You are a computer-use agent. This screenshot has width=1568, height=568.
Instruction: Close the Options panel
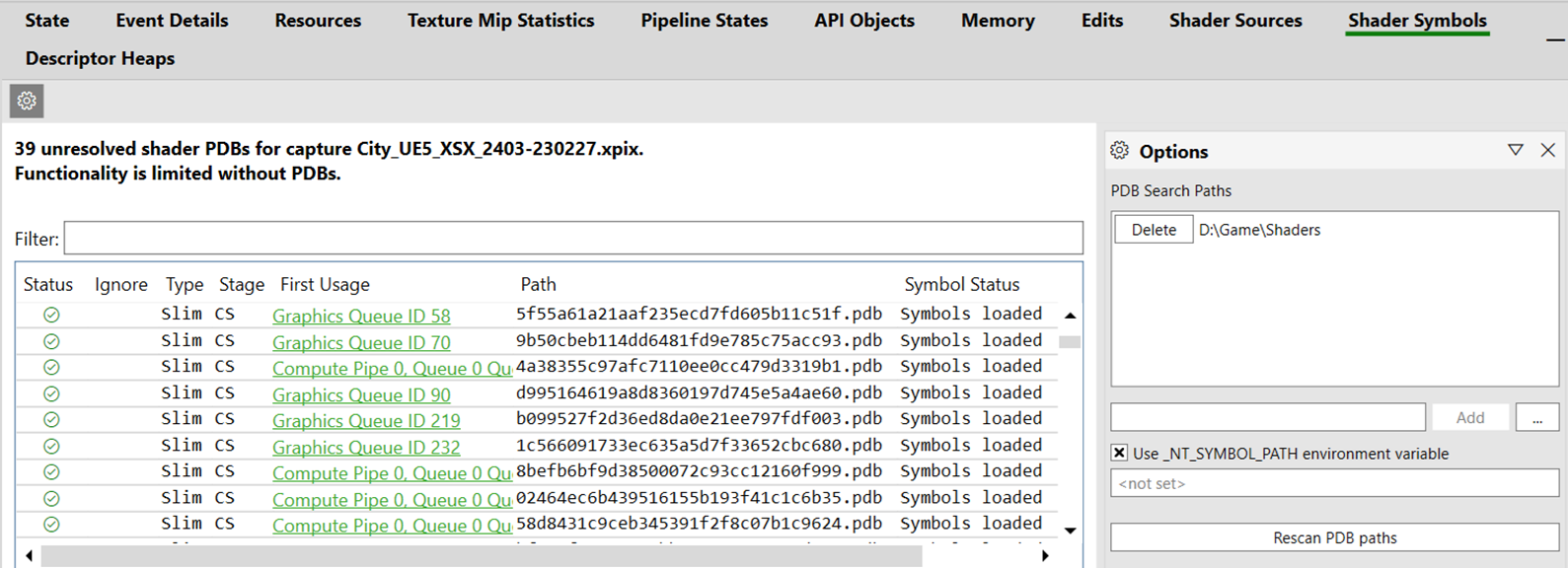click(x=1547, y=150)
